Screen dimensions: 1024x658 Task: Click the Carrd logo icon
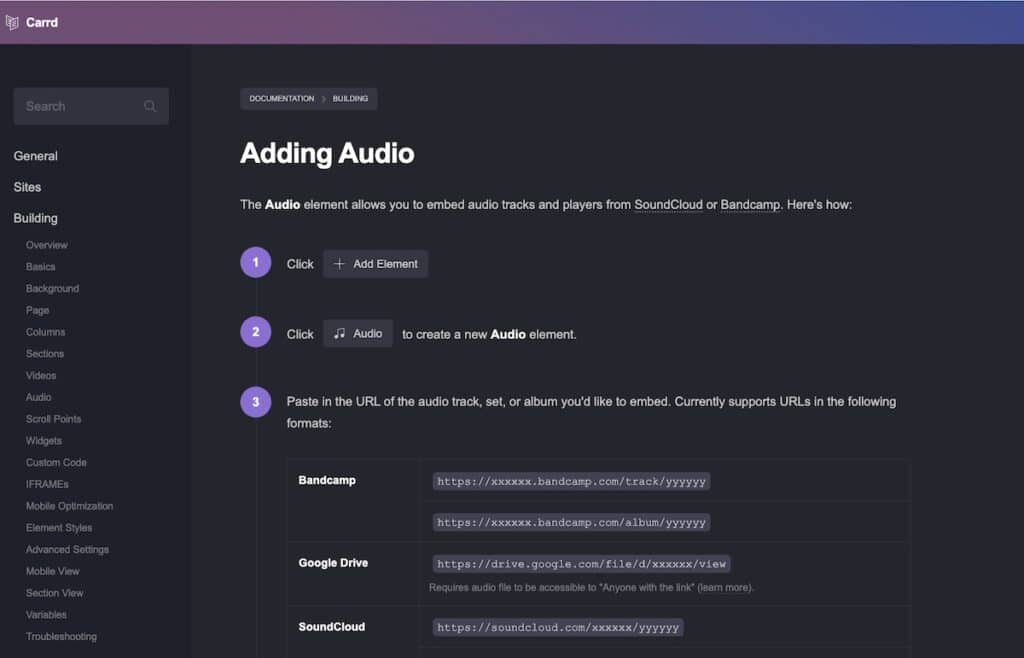click(12, 22)
